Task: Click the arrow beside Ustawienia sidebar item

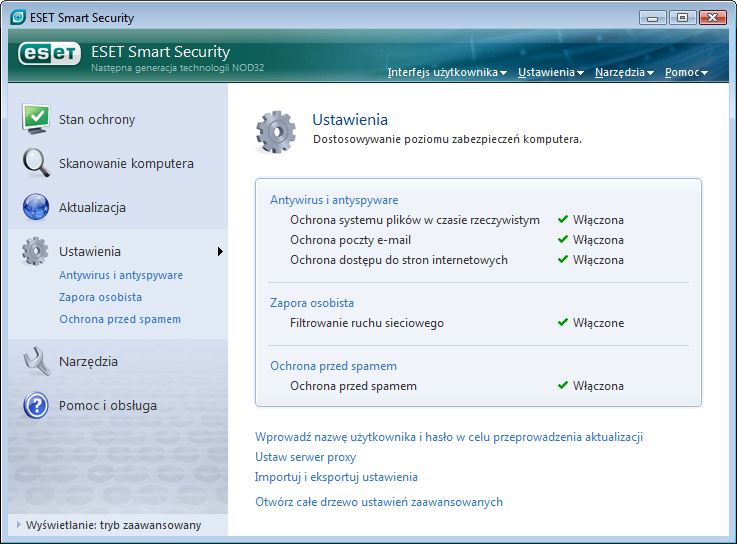Action: [220, 252]
